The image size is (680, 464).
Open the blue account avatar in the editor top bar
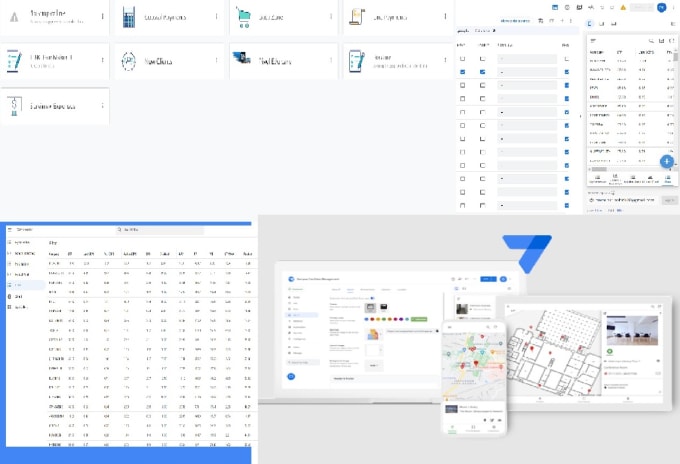661,7
